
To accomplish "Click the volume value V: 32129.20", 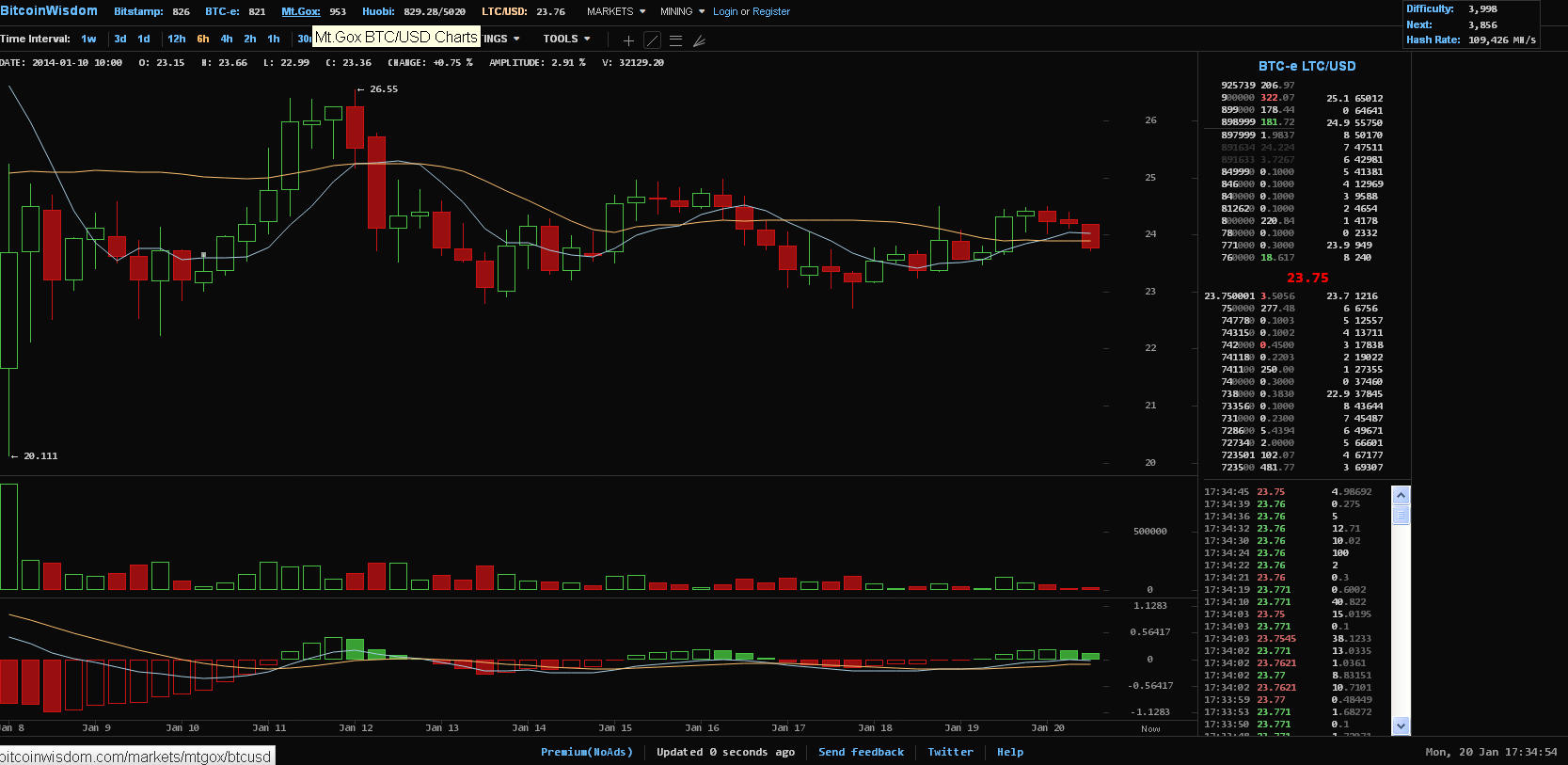I will click(633, 62).
